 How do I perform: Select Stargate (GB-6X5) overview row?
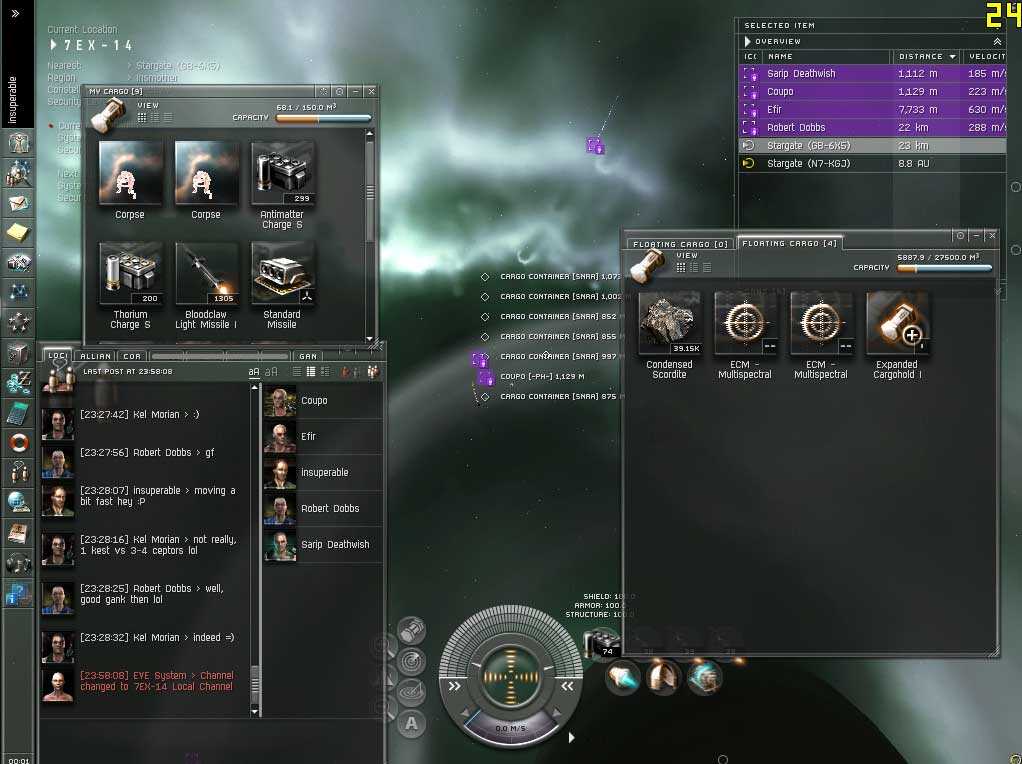(872, 145)
